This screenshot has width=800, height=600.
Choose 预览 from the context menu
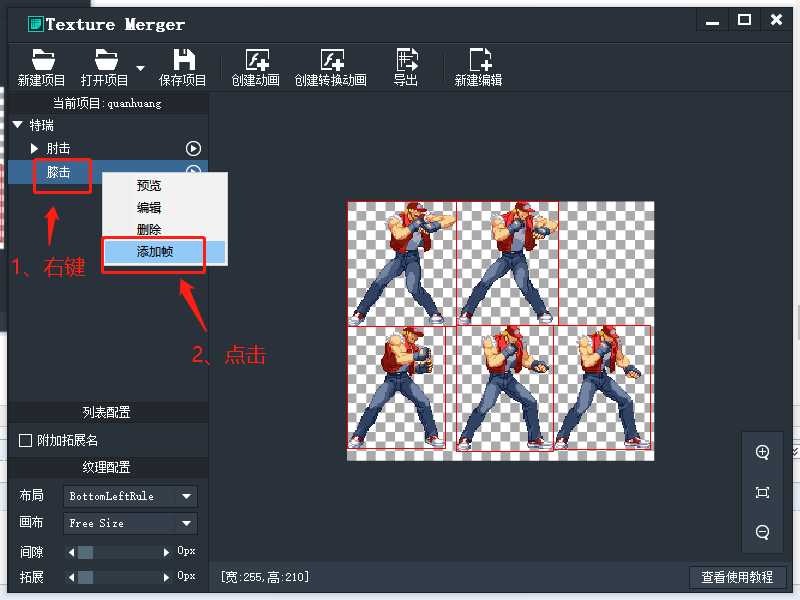(x=149, y=185)
